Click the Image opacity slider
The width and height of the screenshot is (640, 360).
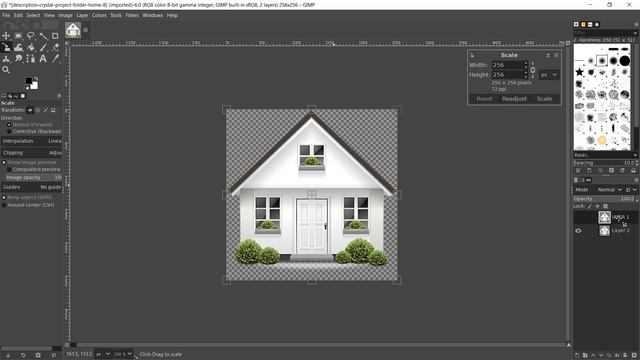pos(33,178)
